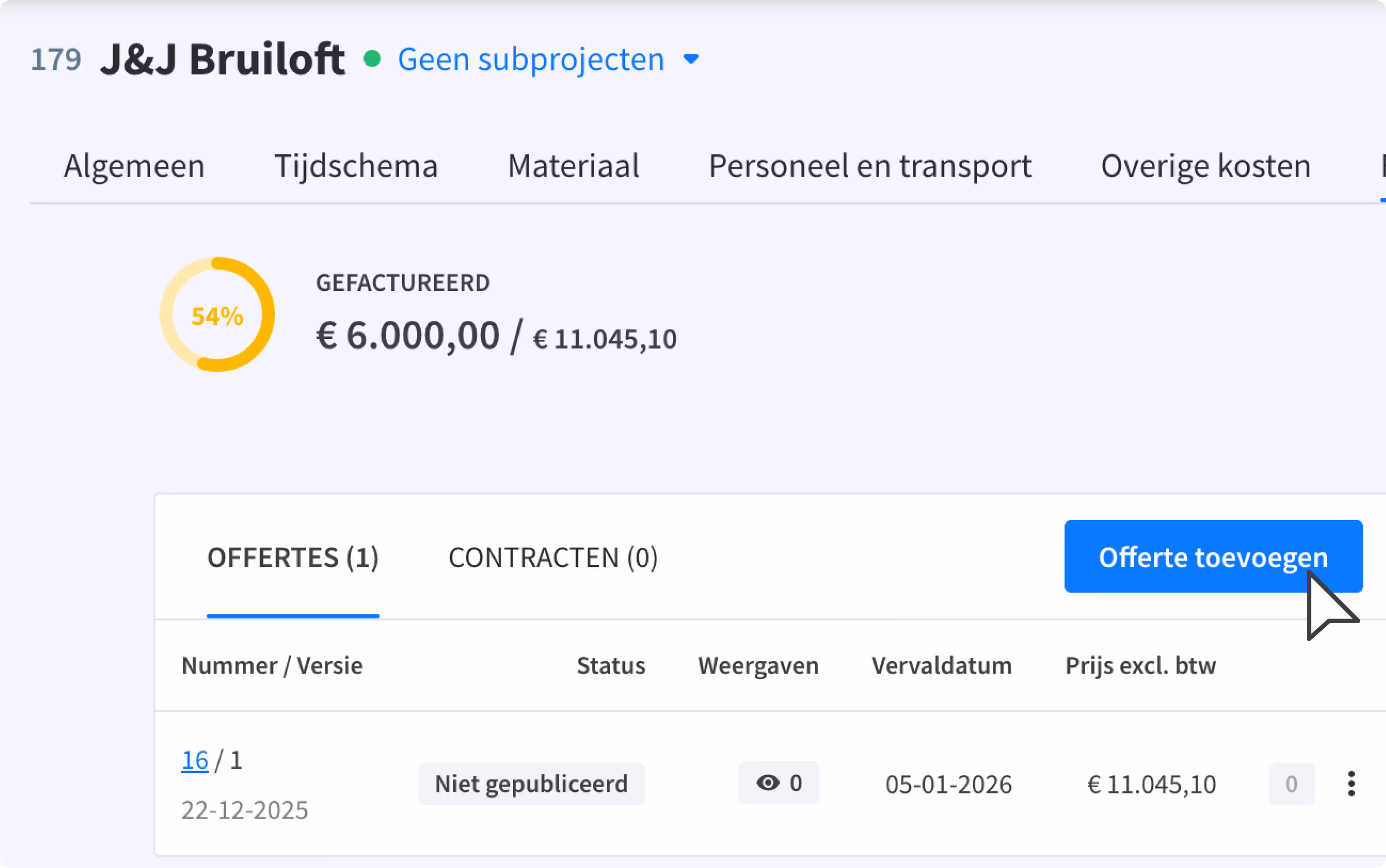Click the 'Niet gepubliceerd' status badge

[531, 784]
